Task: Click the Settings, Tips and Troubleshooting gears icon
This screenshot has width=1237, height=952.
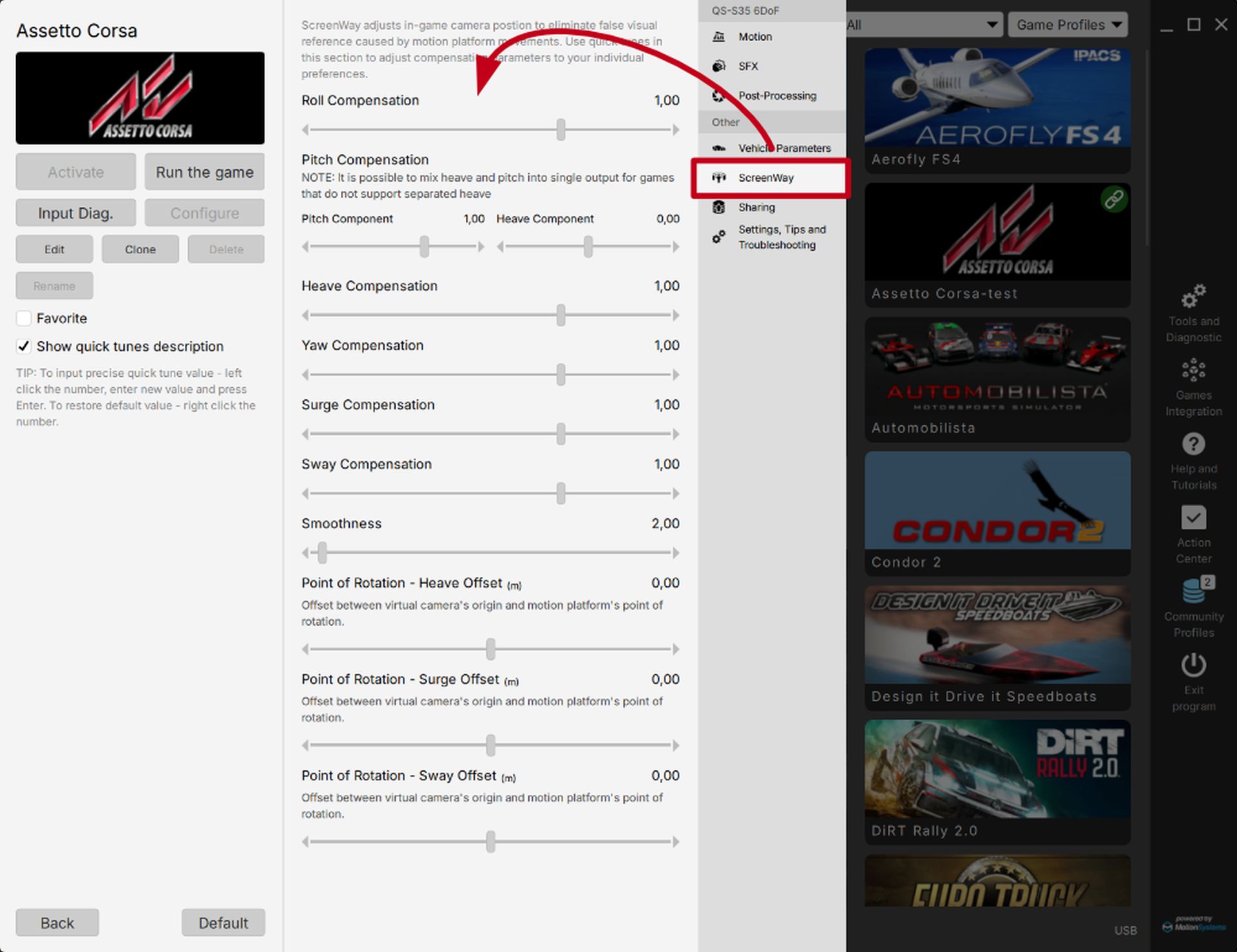Action: pyautogui.click(x=719, y=236)
